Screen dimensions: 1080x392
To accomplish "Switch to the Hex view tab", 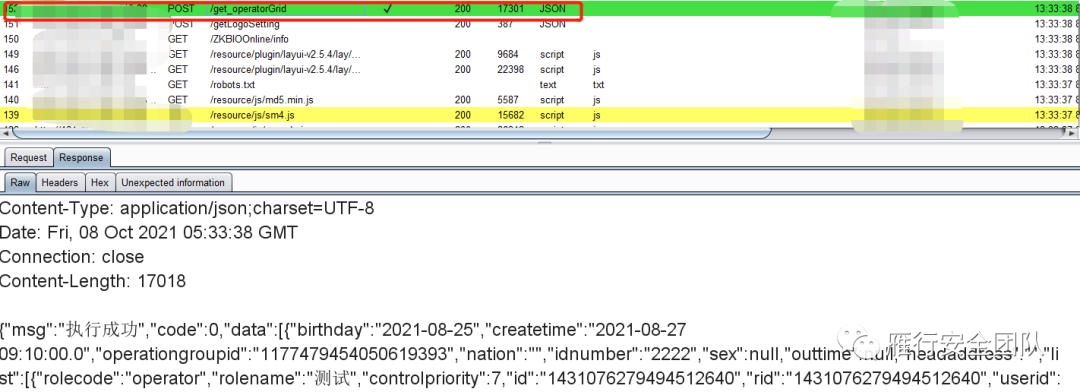I will 100,183.
